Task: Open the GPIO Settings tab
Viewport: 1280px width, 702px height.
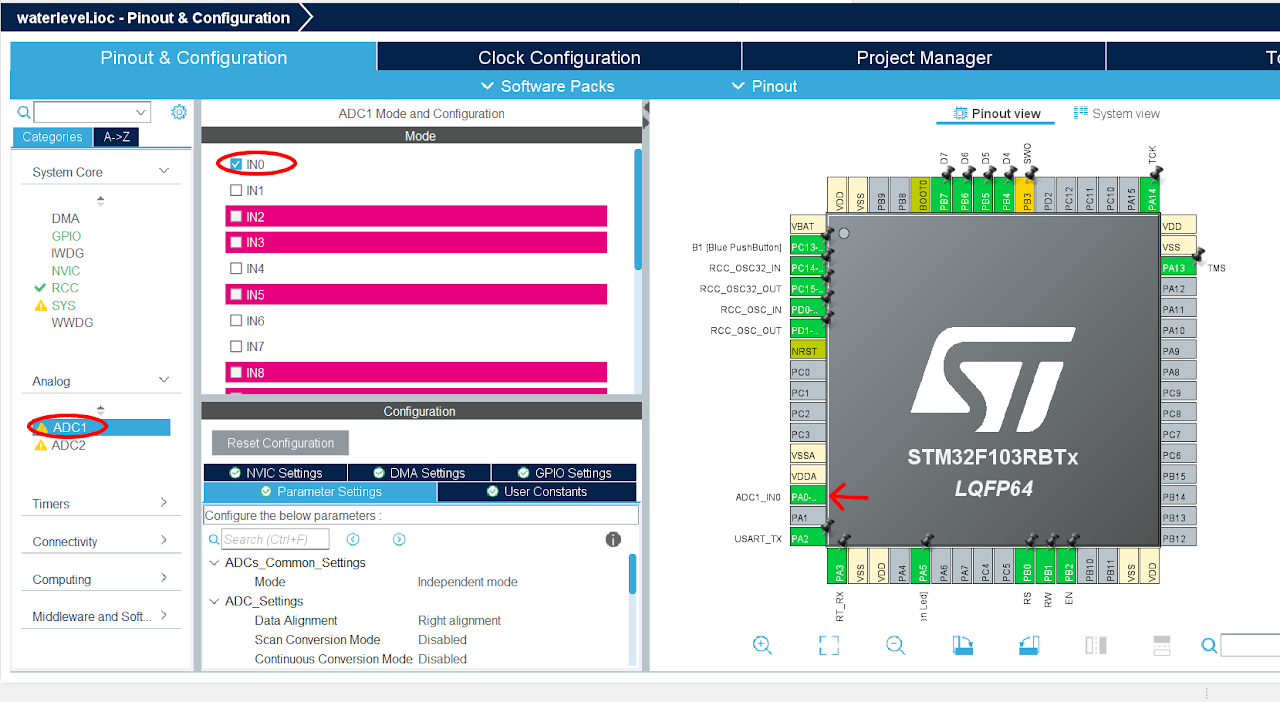Action: 564,473
